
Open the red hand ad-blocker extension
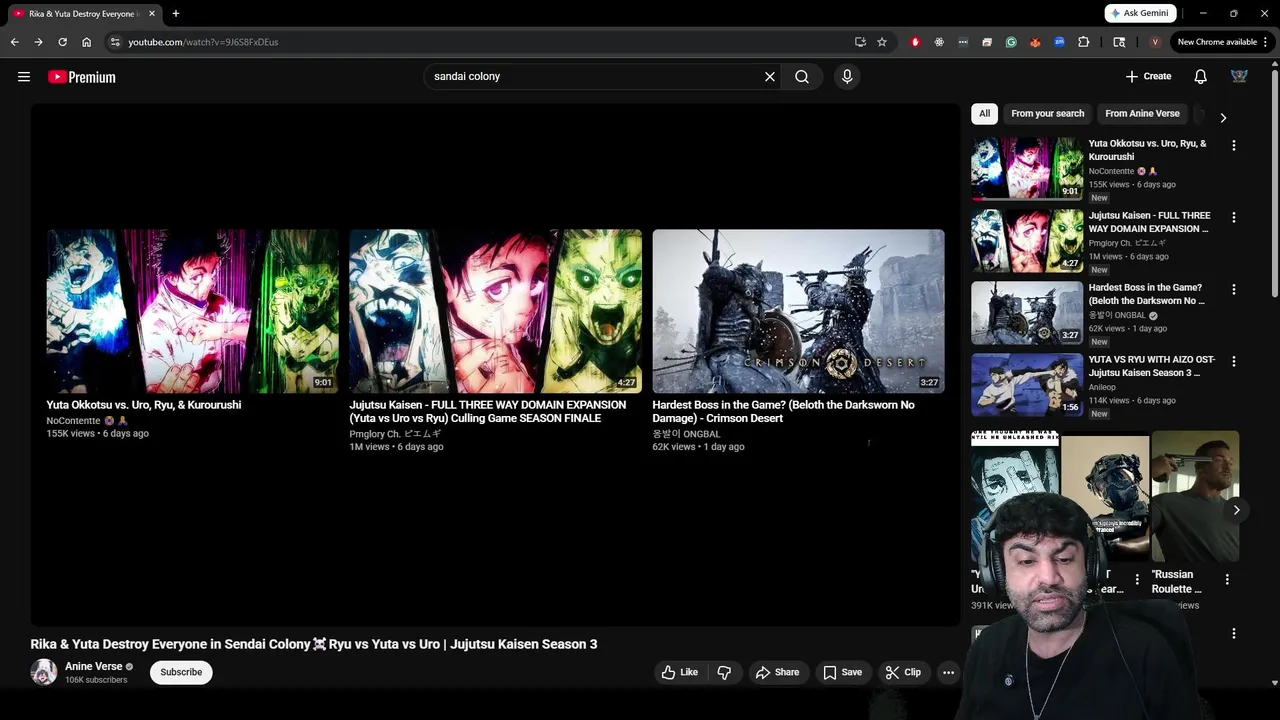click(x=915, y=42)
